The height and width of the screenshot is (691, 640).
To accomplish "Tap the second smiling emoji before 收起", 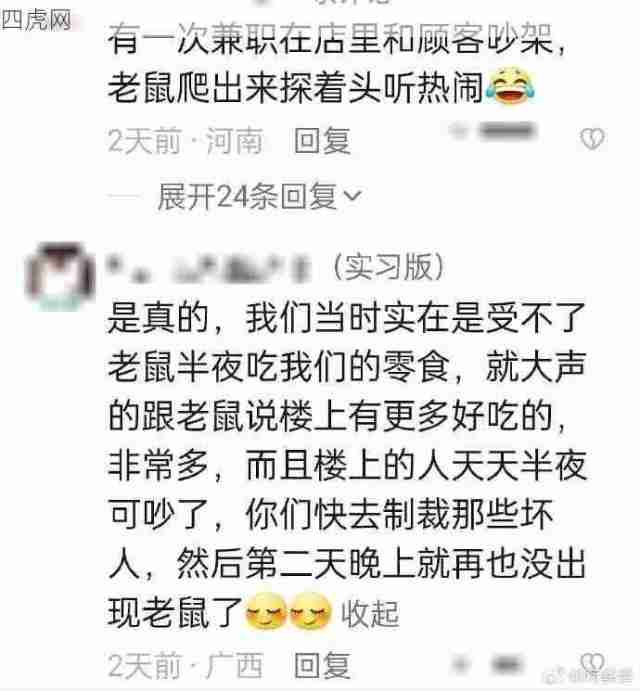I will click(310, 611).
